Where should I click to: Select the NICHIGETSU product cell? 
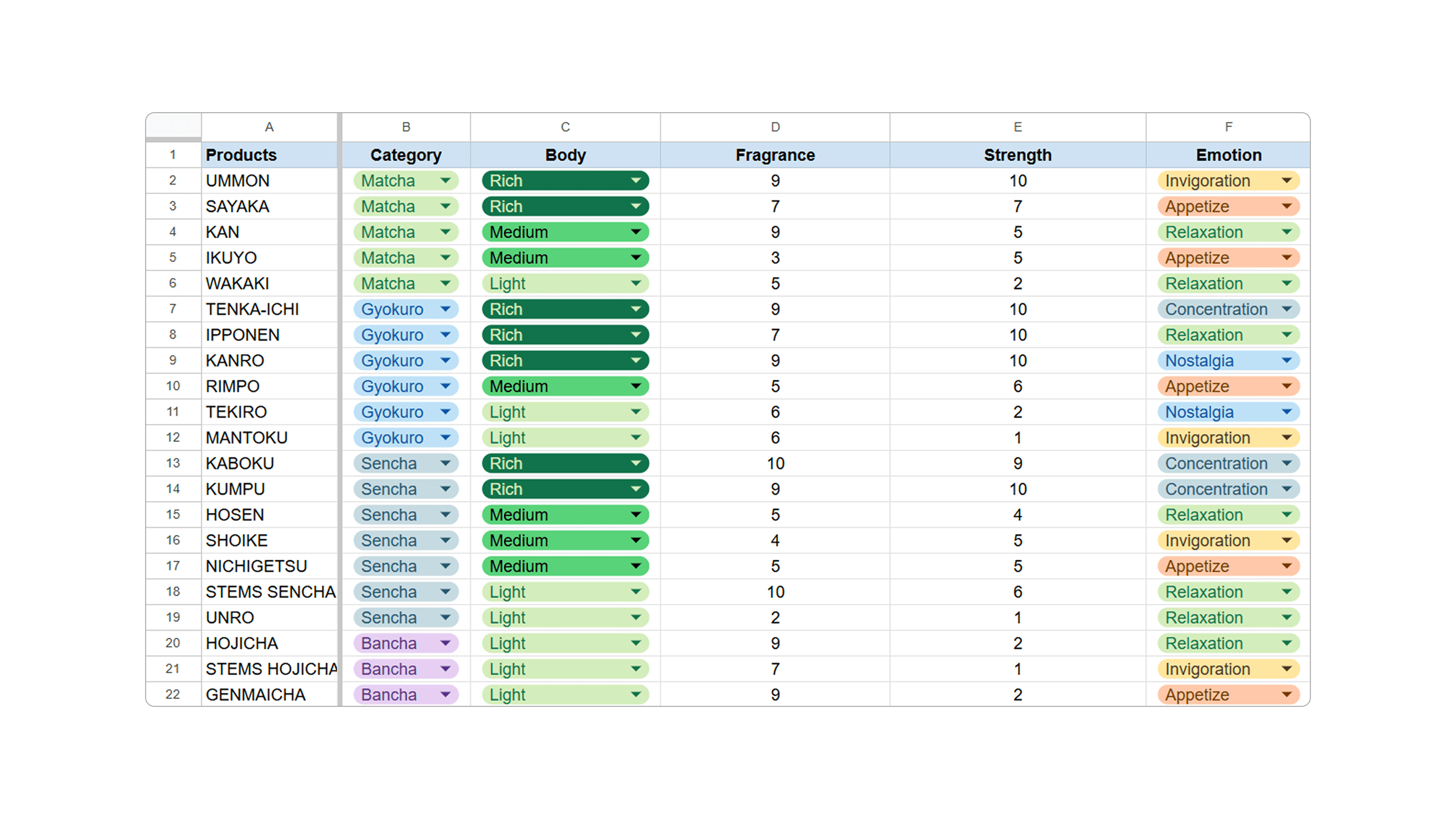270,566
